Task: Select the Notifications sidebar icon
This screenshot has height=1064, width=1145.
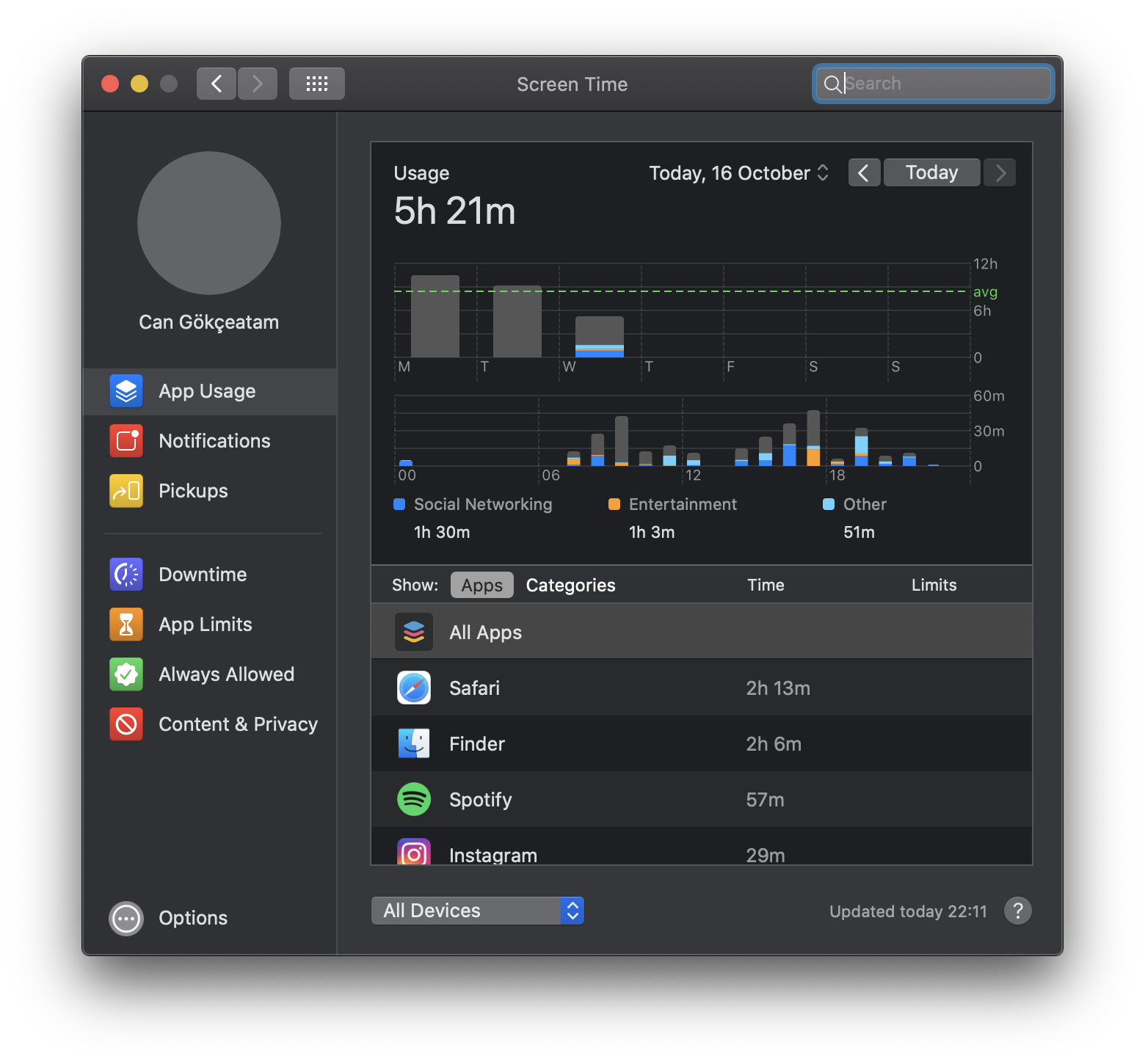Action: tap(126, 441)
